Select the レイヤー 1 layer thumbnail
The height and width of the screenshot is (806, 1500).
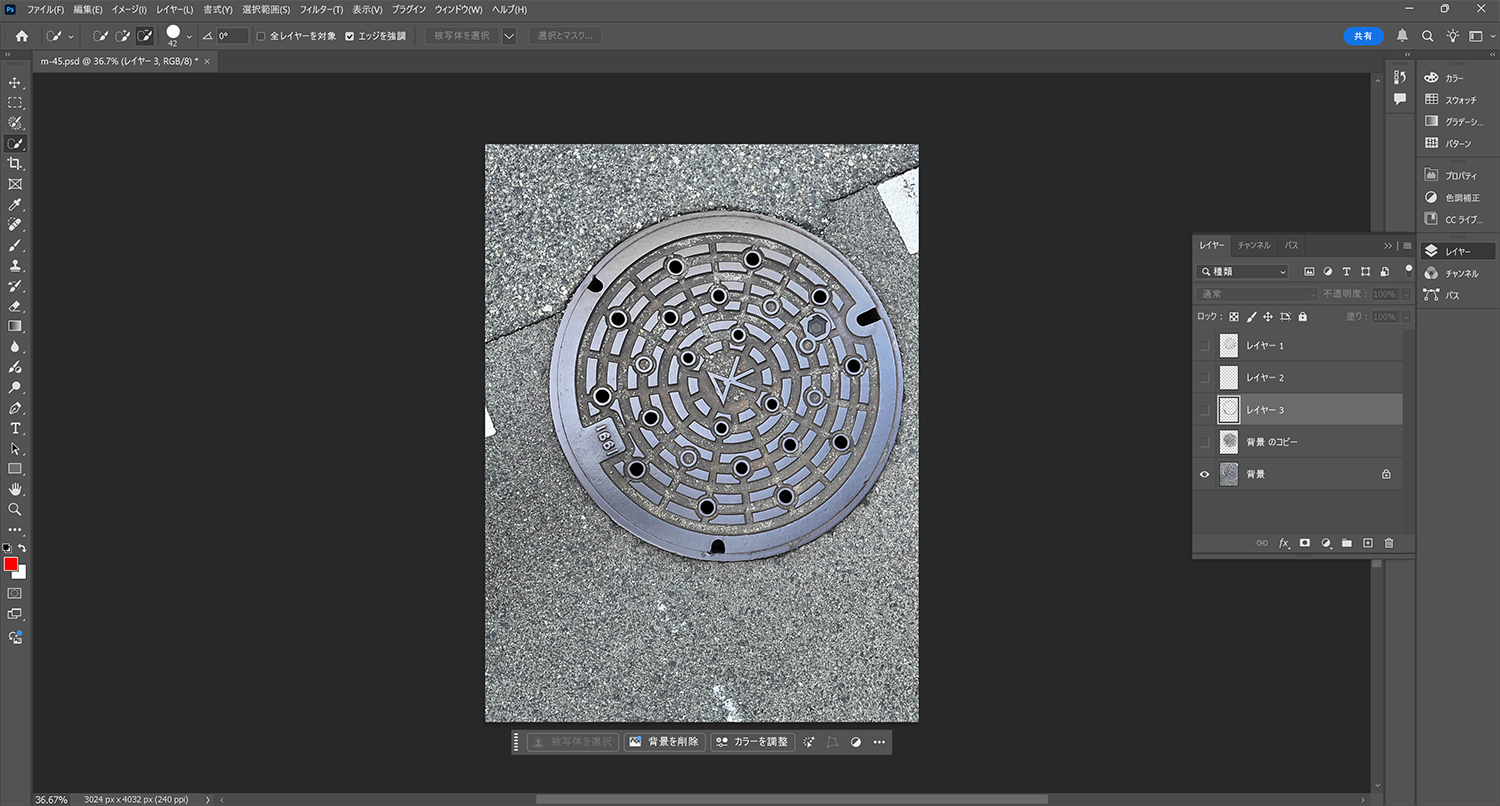[x=1229, y=345]
